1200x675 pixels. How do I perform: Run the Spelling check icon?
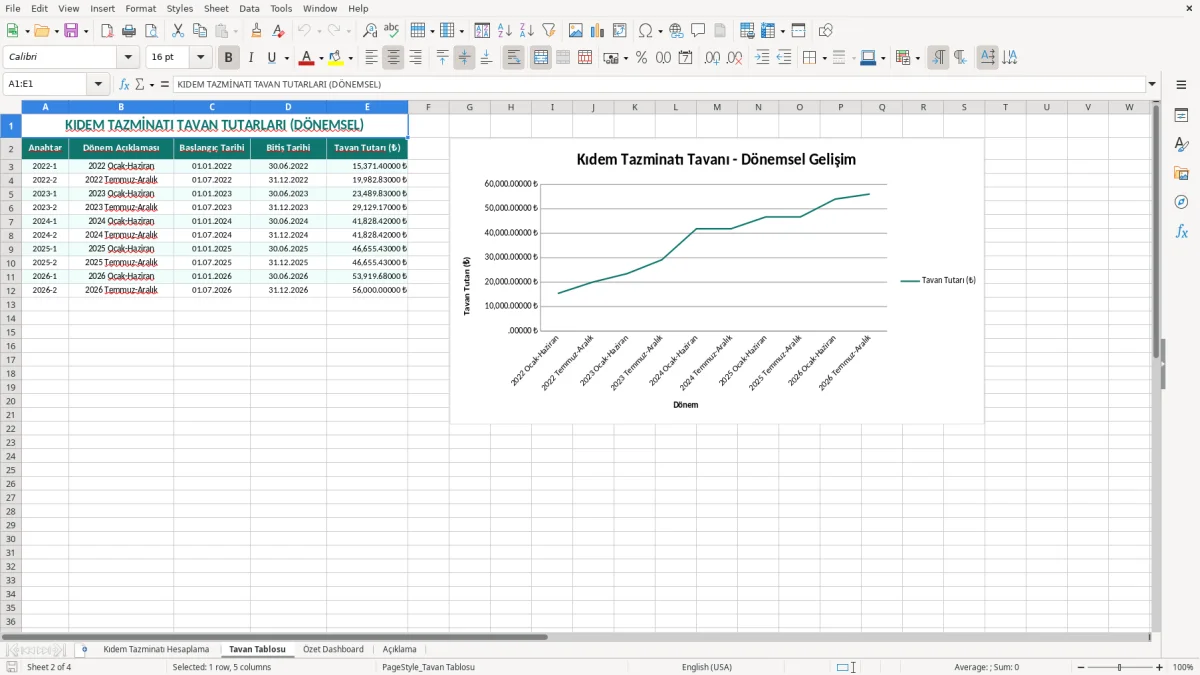[392, 31]
